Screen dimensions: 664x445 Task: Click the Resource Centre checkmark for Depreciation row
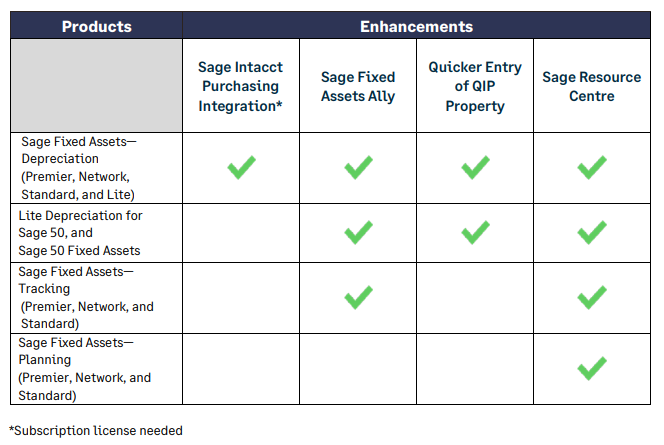click(592, 168)
